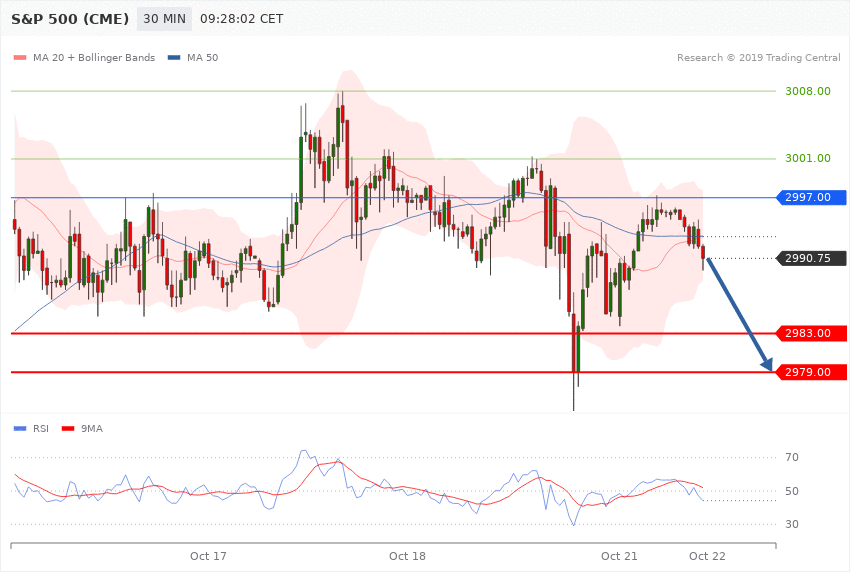Click the RSI 30 axis label
Screen dimensions: 850x576
(x=792, y=525)
